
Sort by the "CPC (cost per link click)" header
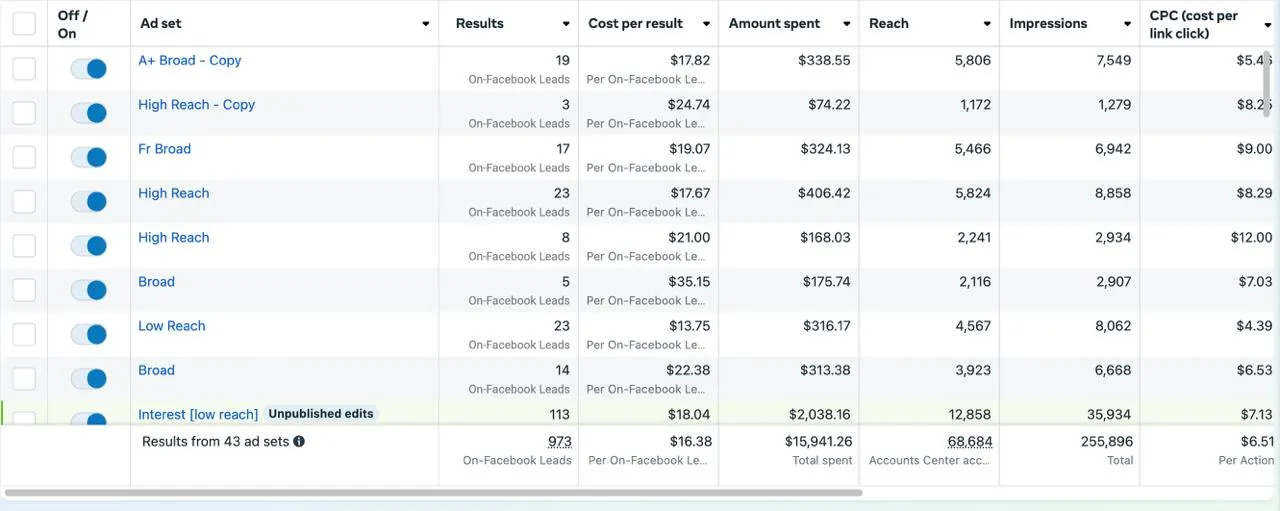(1194, 24)
